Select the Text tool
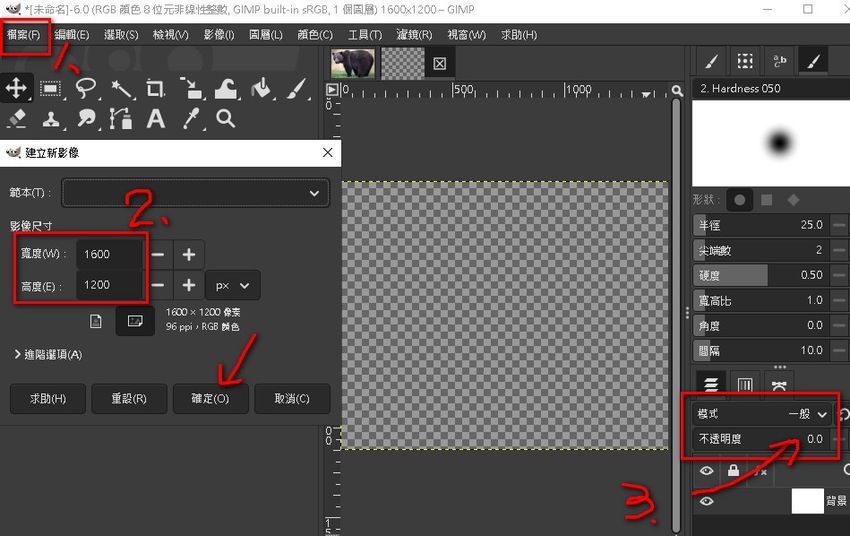The width and height of the screenshot is (850, 536). [x=155, y=119]
